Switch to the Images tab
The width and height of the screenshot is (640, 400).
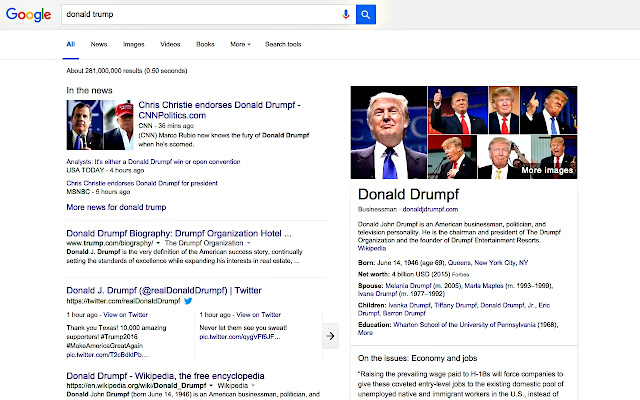[133, 44]
